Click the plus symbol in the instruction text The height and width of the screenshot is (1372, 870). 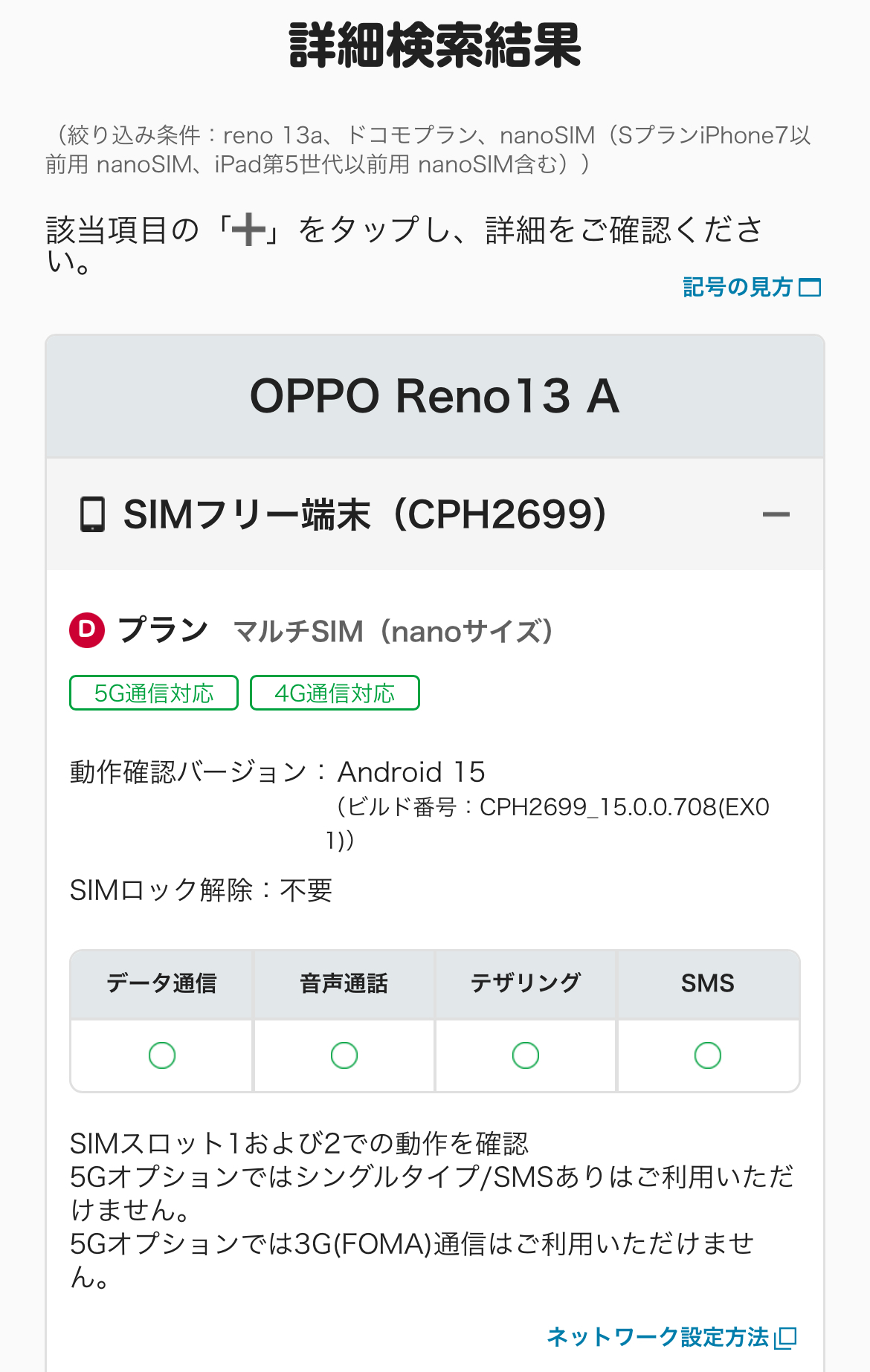(x=248, y=229)
